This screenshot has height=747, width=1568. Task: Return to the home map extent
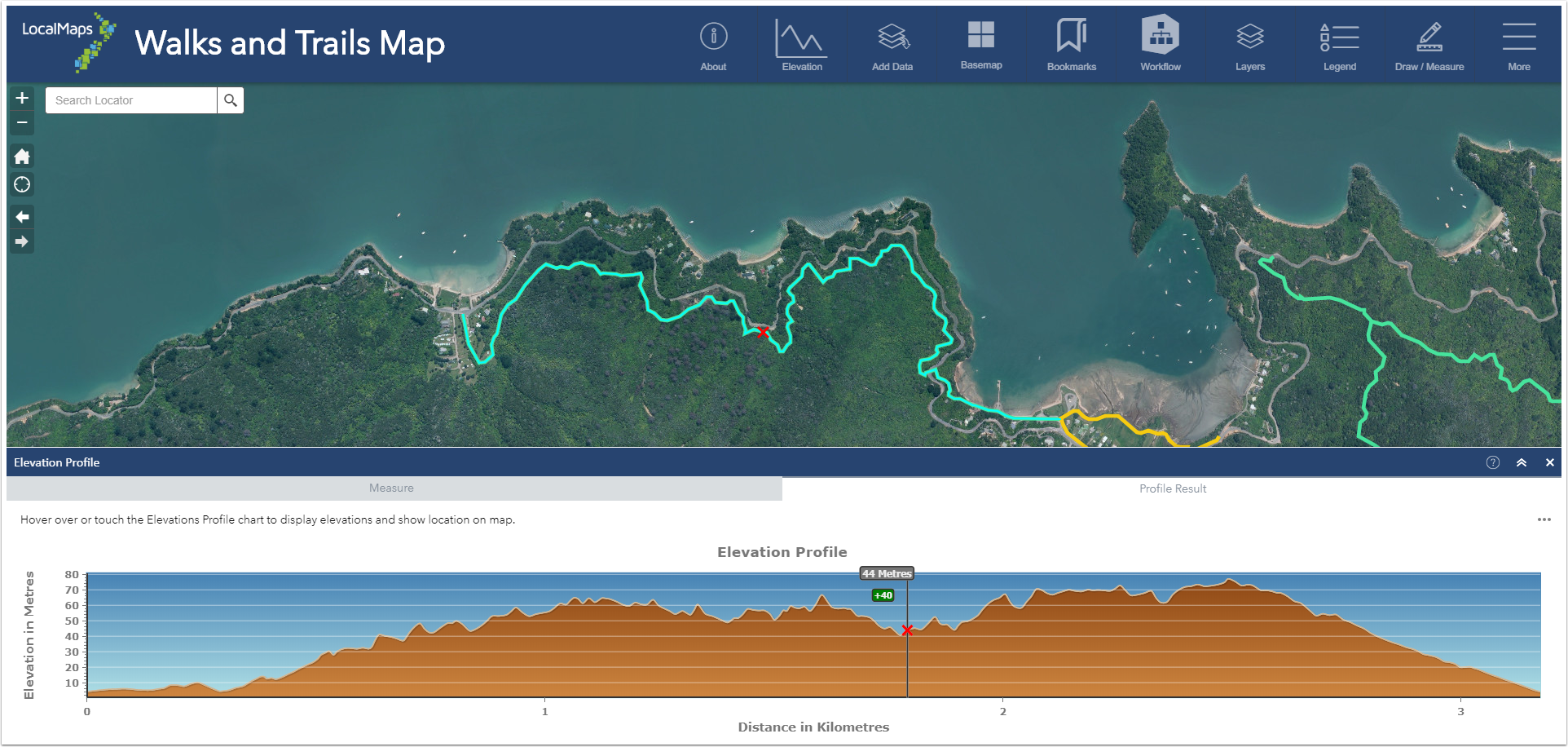[x=22, y=156]
